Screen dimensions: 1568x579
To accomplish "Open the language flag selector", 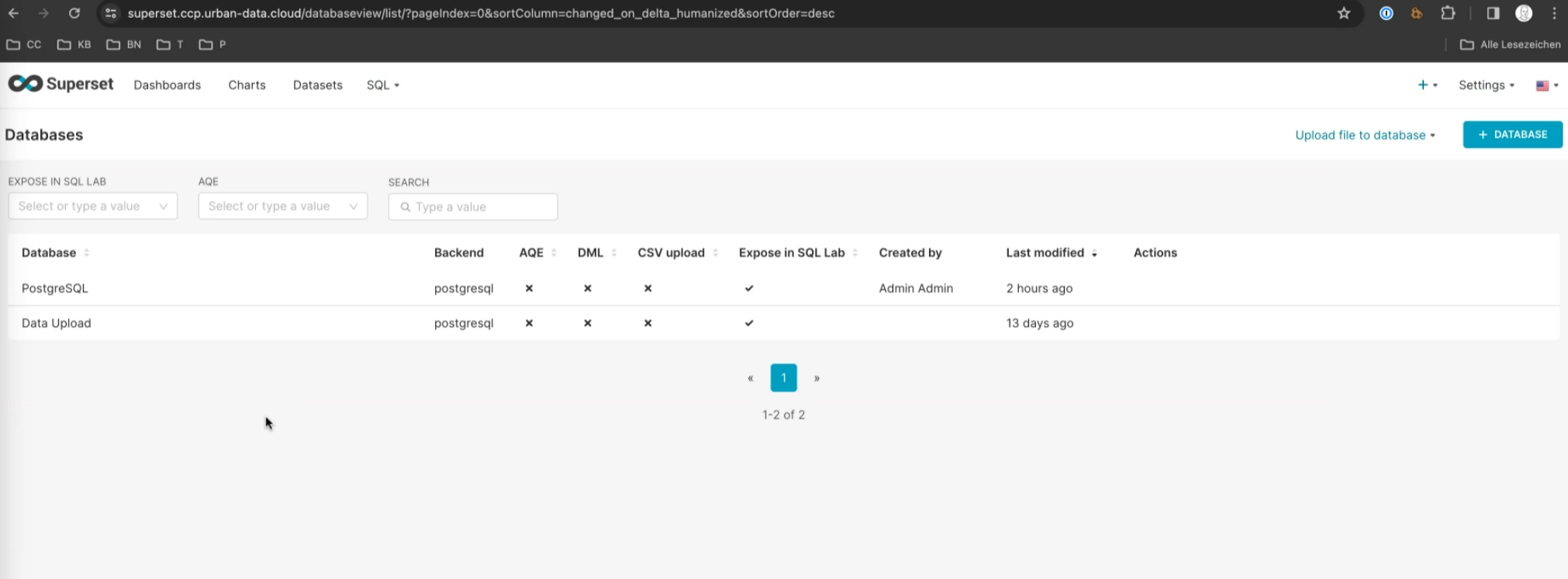I will [x=1546, y=85].
